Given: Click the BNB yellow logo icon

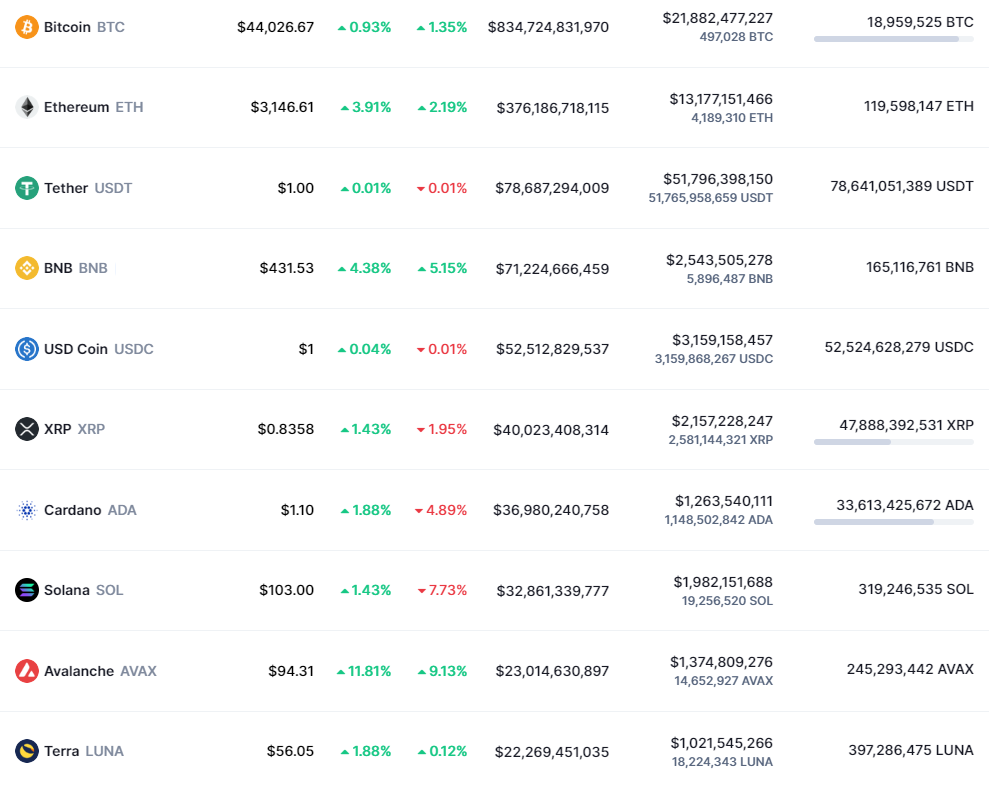Looking at the screenshot, I should click(26, 268).
